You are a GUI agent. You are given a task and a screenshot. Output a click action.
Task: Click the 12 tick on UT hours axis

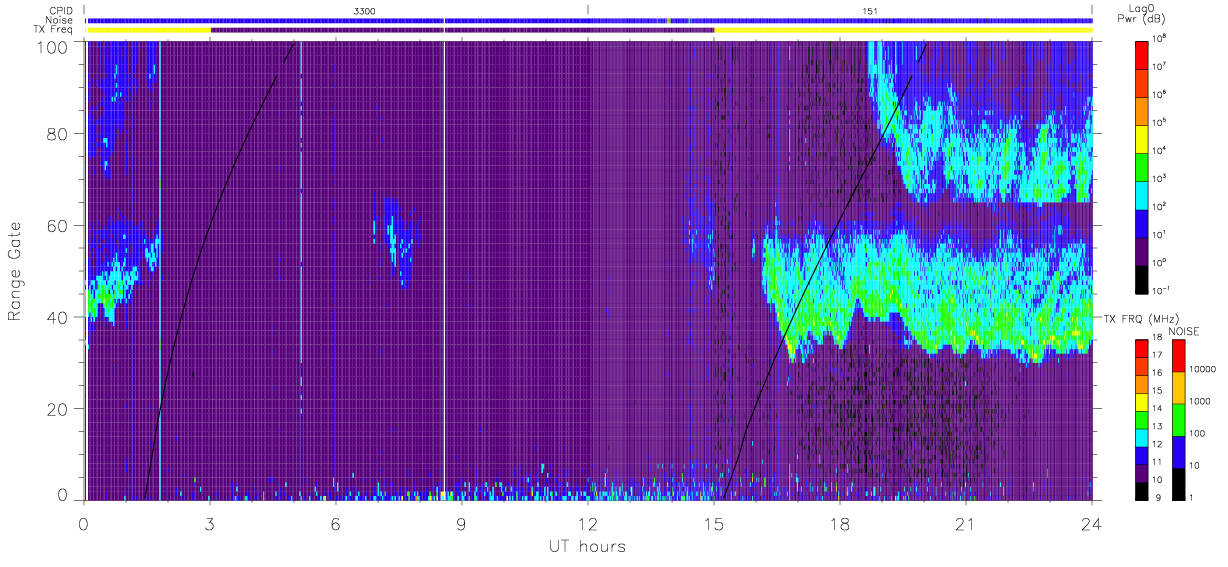(x=588, y=524)
